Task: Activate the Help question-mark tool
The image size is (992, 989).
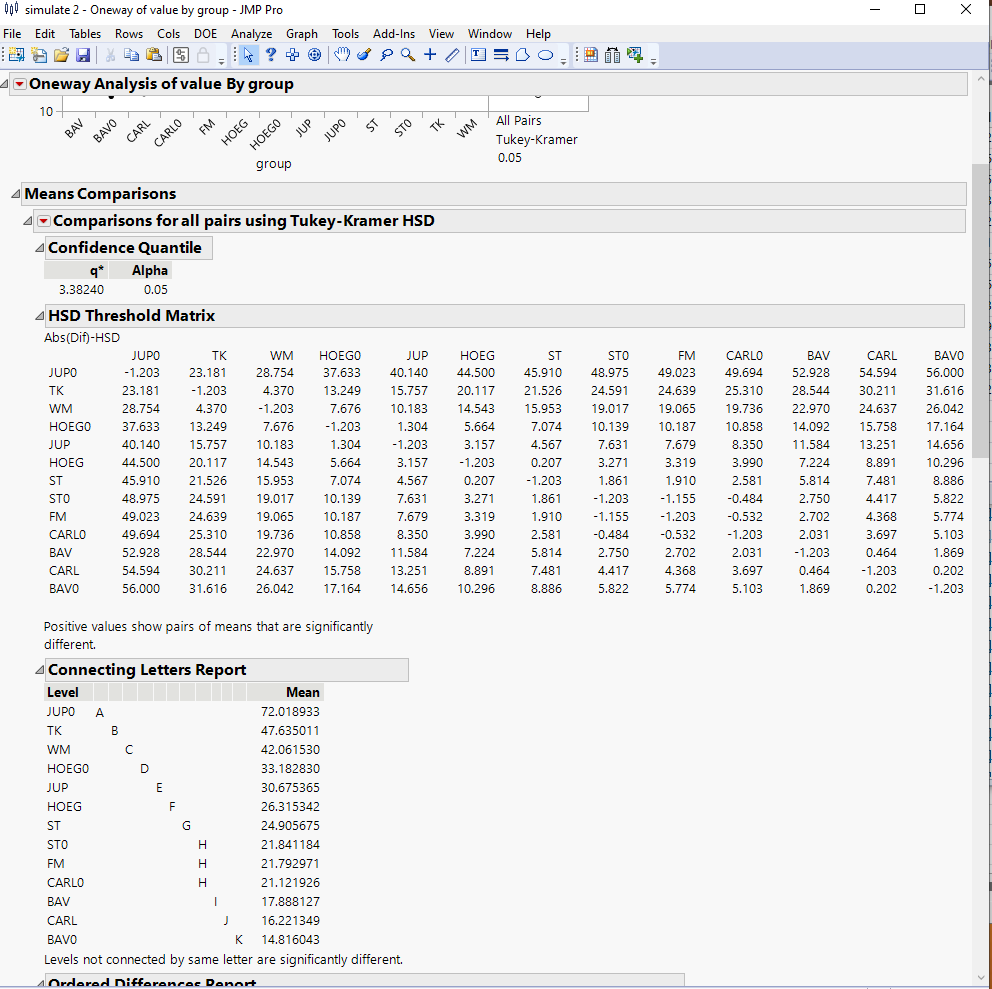Action: pyautogui.click(x=271, y=54)
